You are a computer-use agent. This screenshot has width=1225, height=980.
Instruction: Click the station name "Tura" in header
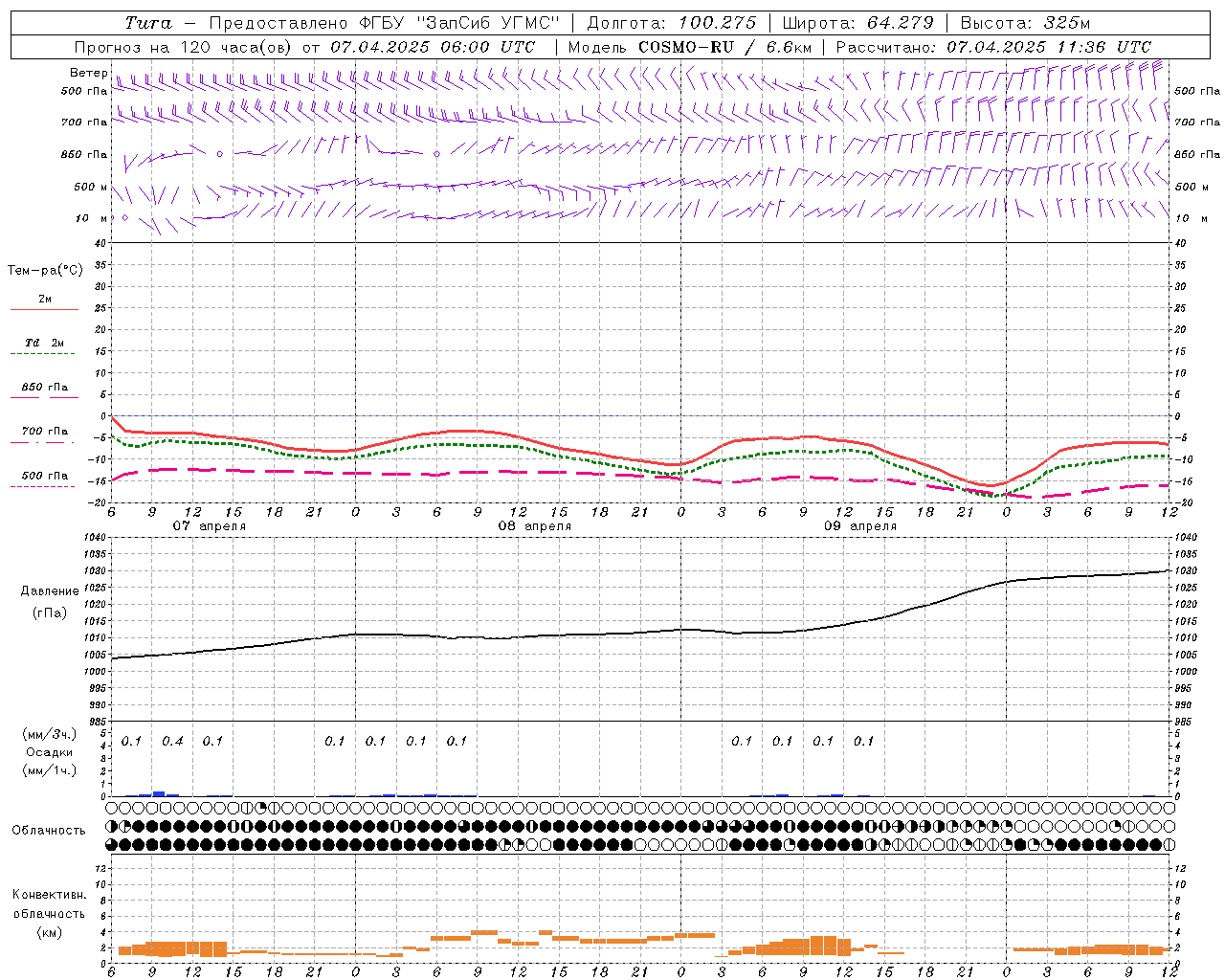(x=148, y=23)
